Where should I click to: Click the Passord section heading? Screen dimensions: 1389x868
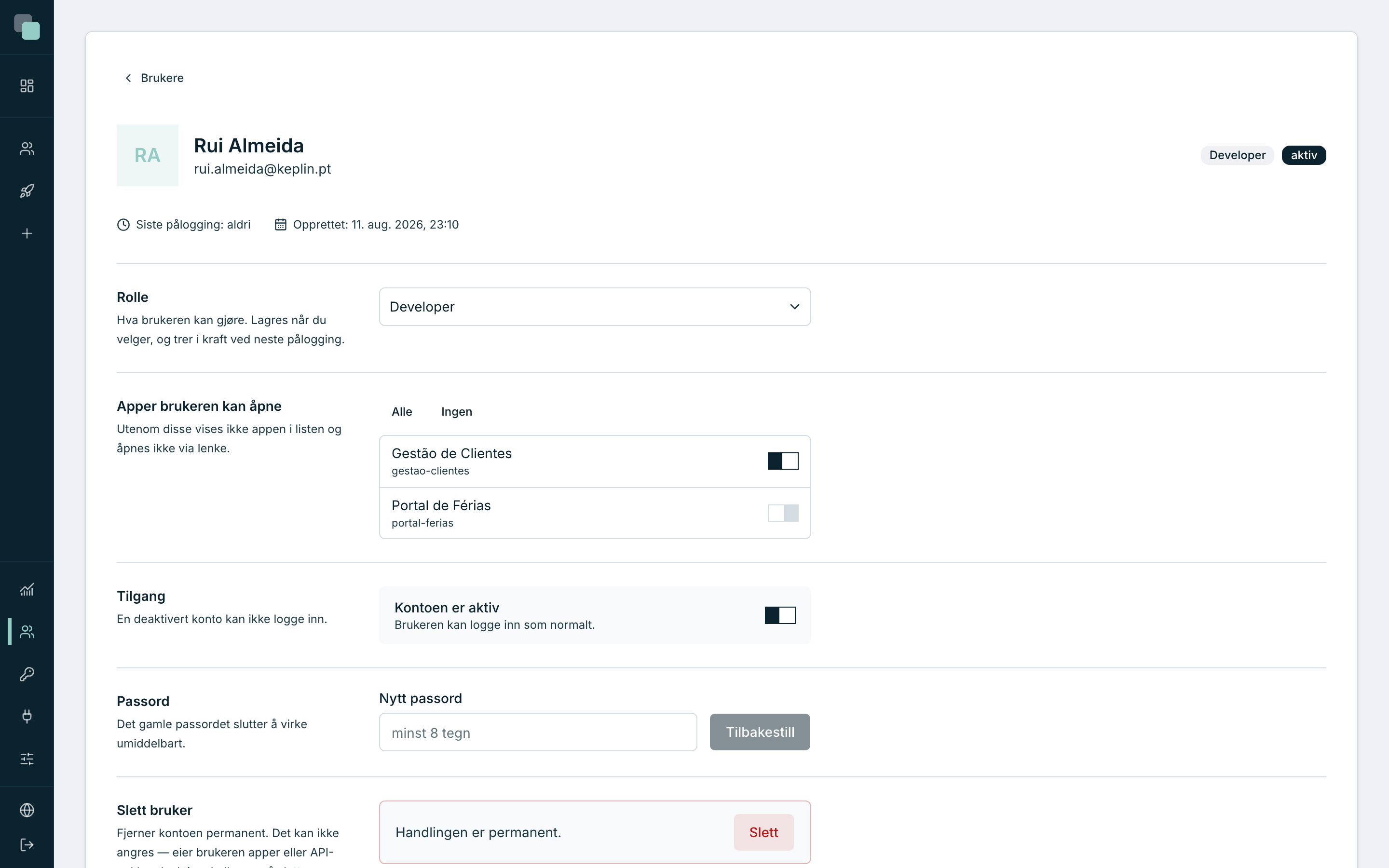coord(143,701)
